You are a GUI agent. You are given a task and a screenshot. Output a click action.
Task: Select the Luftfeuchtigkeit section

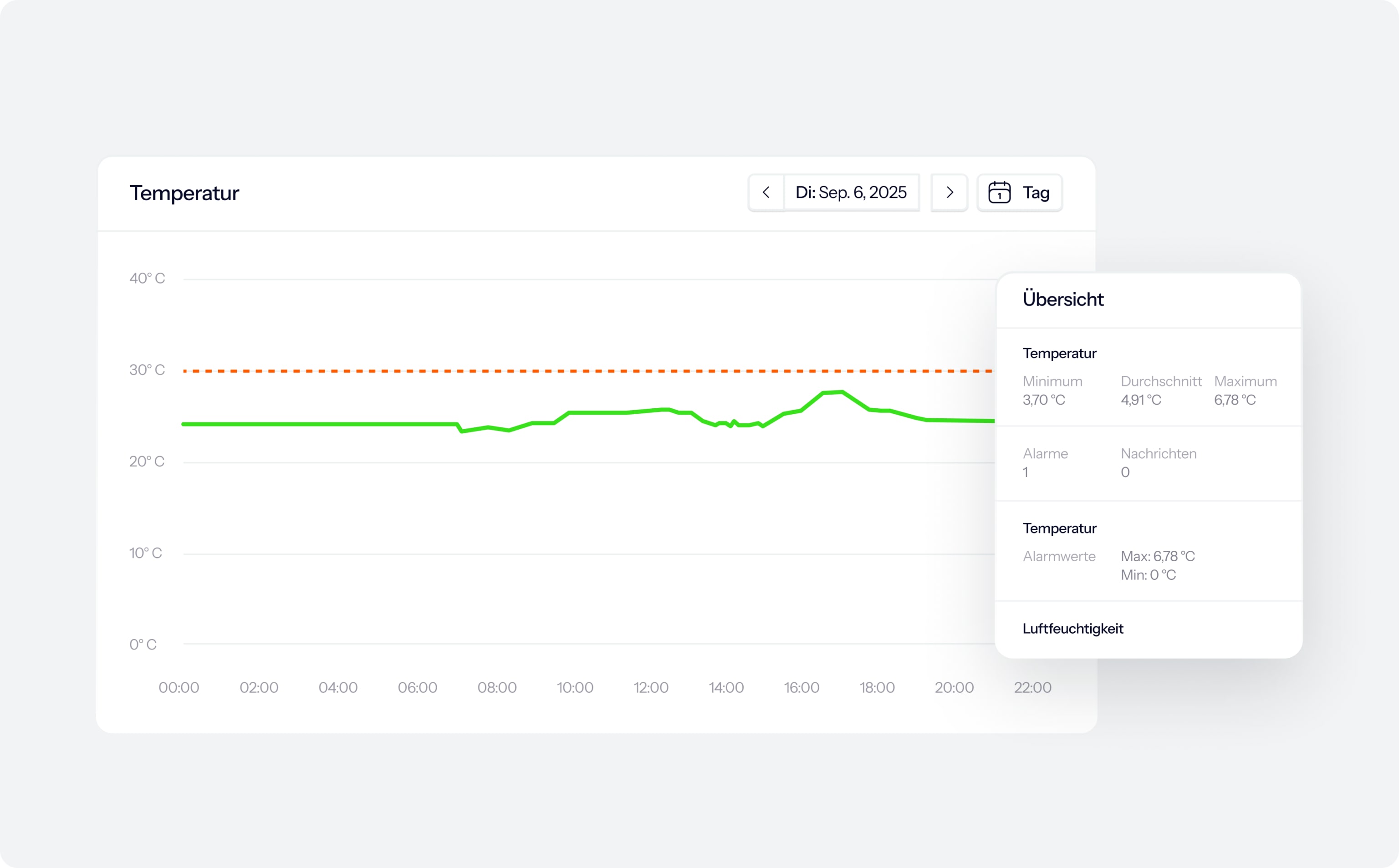click(1072, 629)
